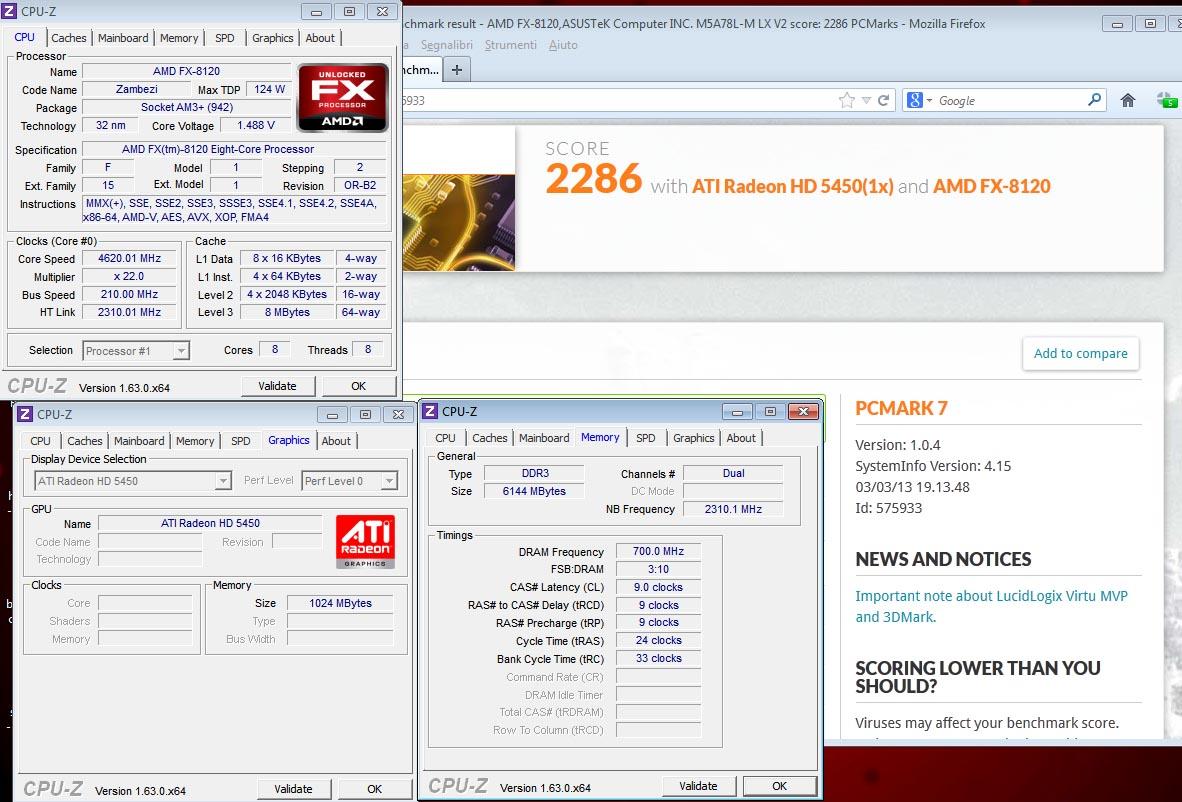Open LucidLogix Virtu MVP notice link

coord(991,606)
